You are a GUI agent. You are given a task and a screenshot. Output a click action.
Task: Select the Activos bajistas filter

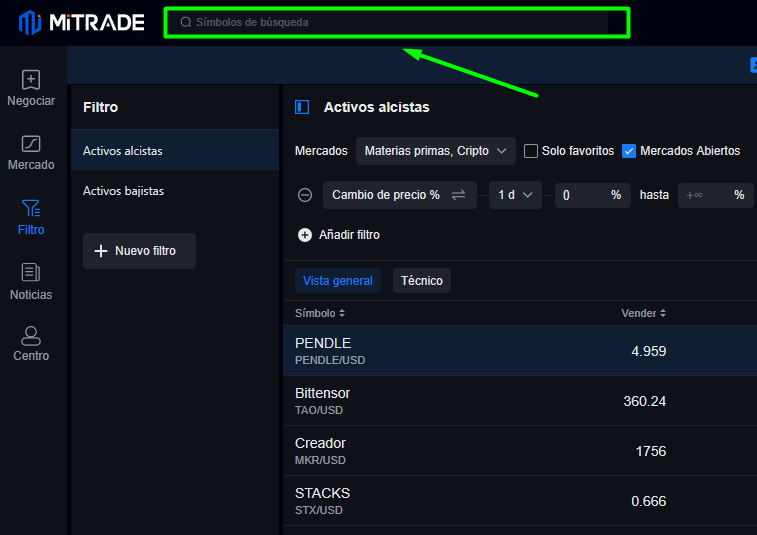(175, 191)
